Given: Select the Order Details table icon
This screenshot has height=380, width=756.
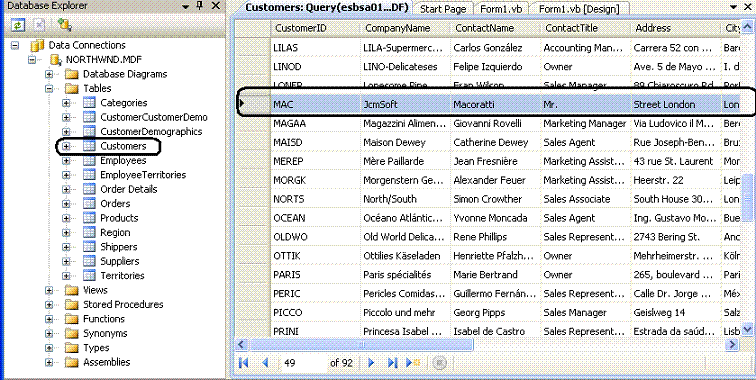Looking at the screenshot, I should [89, 189].
